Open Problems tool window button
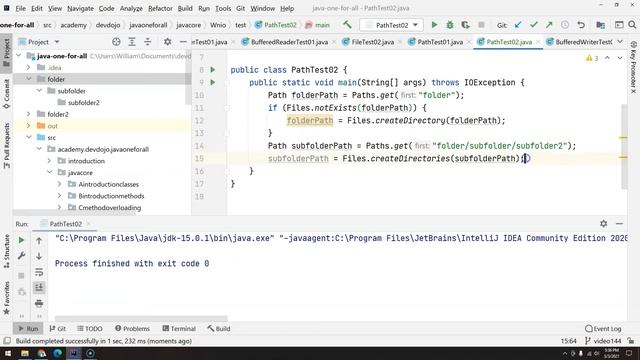The height and width of the screenshot is (360, 640). (x=132, y=329)
